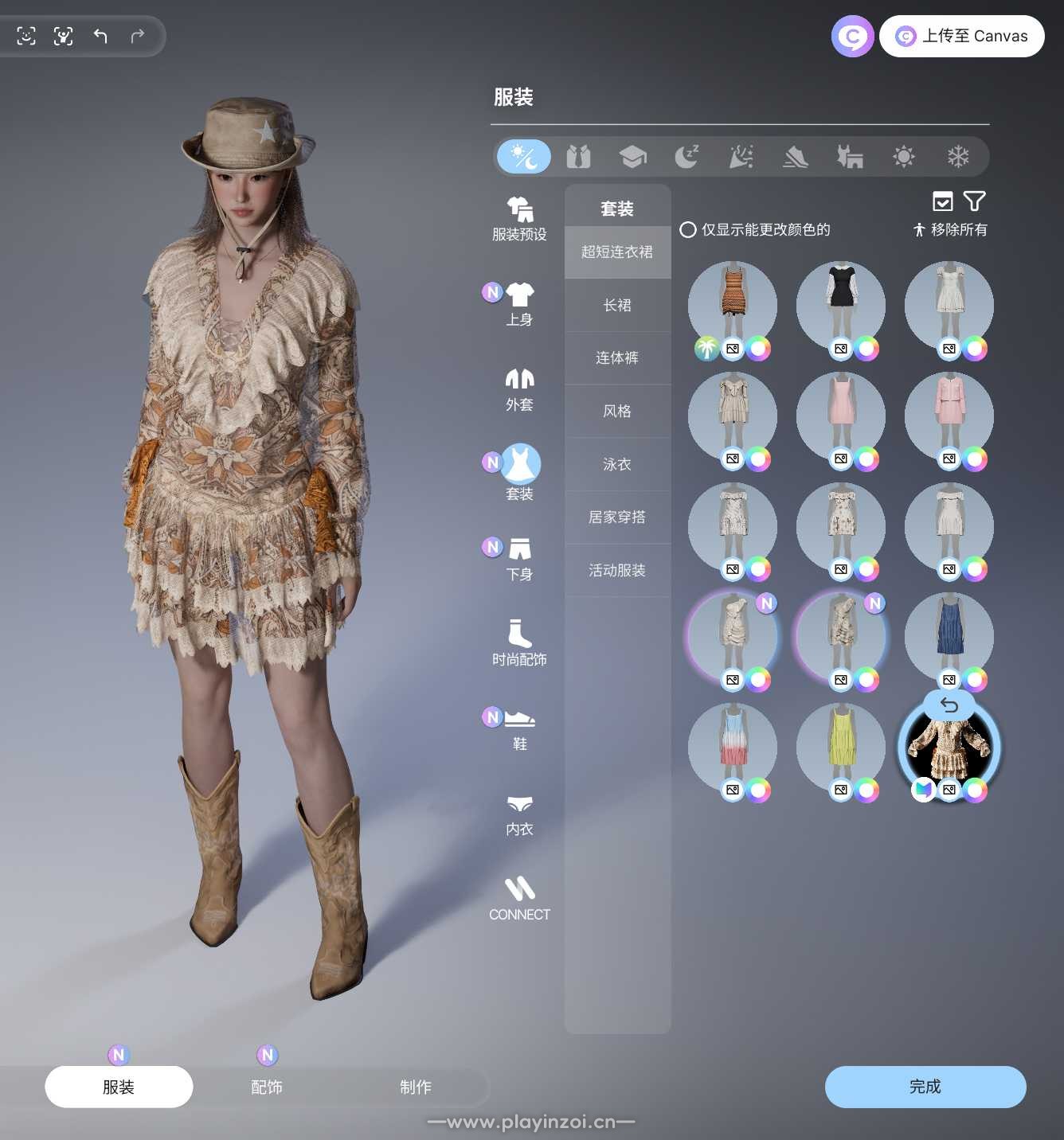Open the funnel filter options
The height and width of the screenshot is (1140, 1064).
pyautogui.click(x=974, y=201)
